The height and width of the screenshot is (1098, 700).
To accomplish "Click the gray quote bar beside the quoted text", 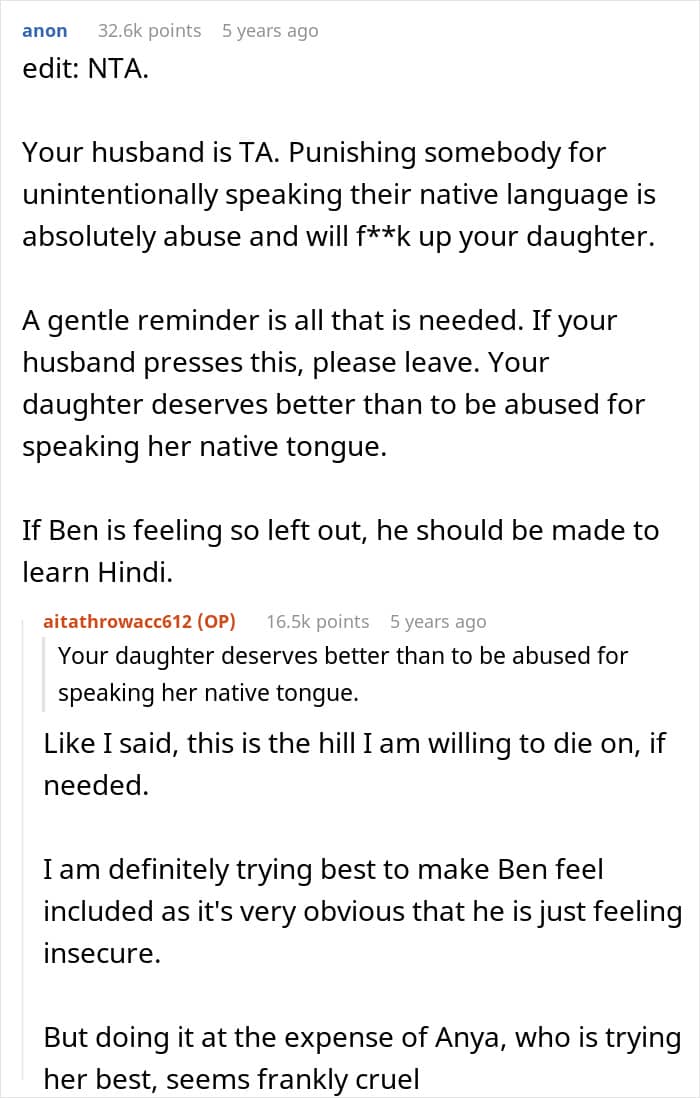I will (46, 674).
